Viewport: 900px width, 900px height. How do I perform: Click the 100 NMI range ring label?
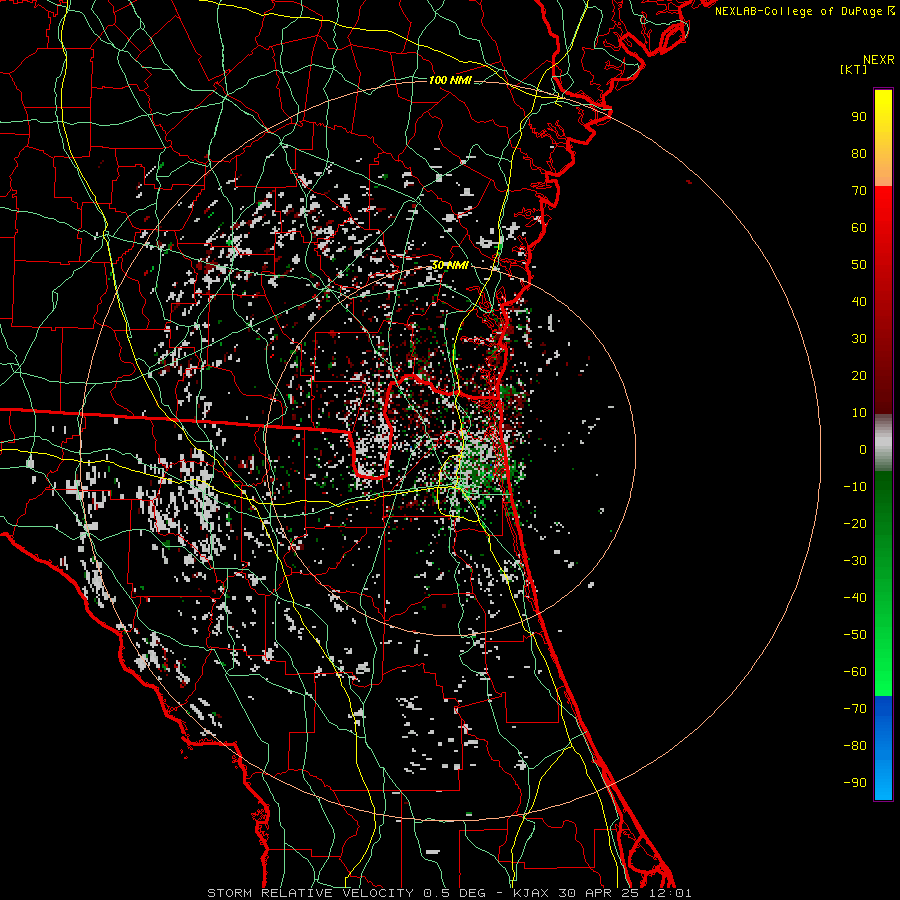450,80
